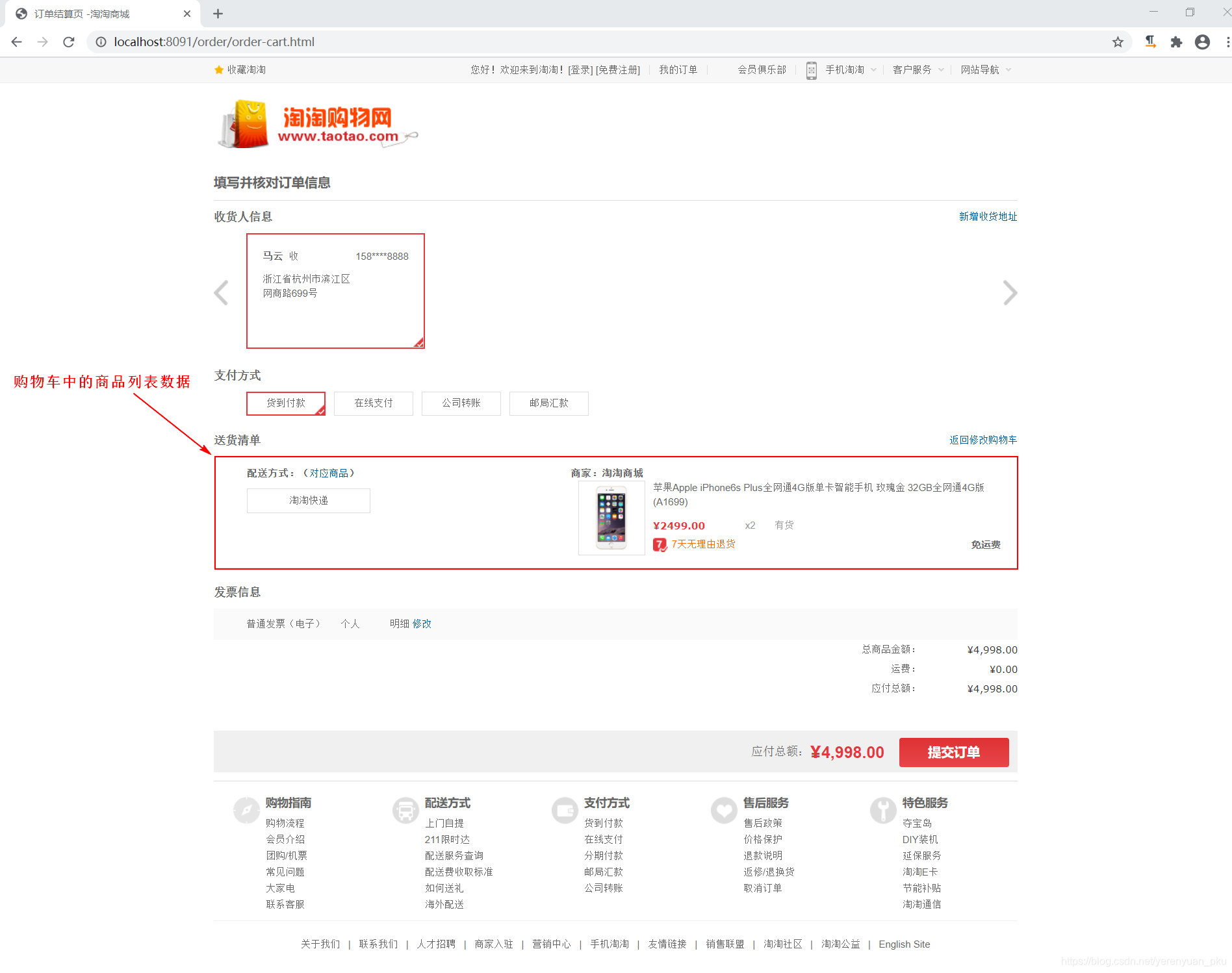Show next address with right chevron
This screenshot has height=973, width=1232.
click(1010, 292)
